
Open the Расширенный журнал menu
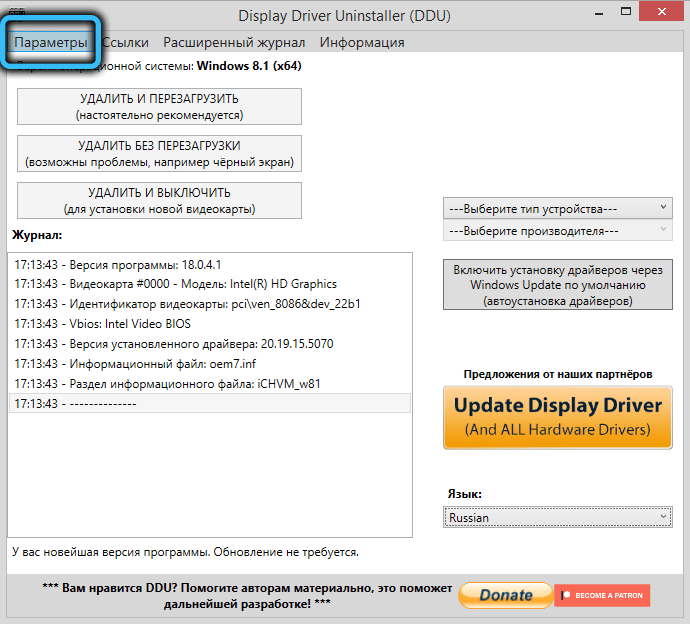234,42
